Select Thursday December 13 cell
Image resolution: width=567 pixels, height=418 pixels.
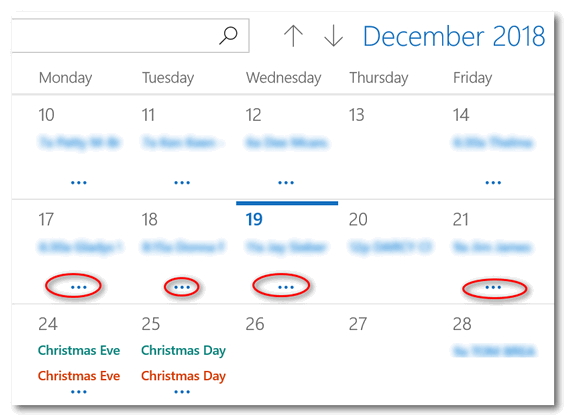391,147
